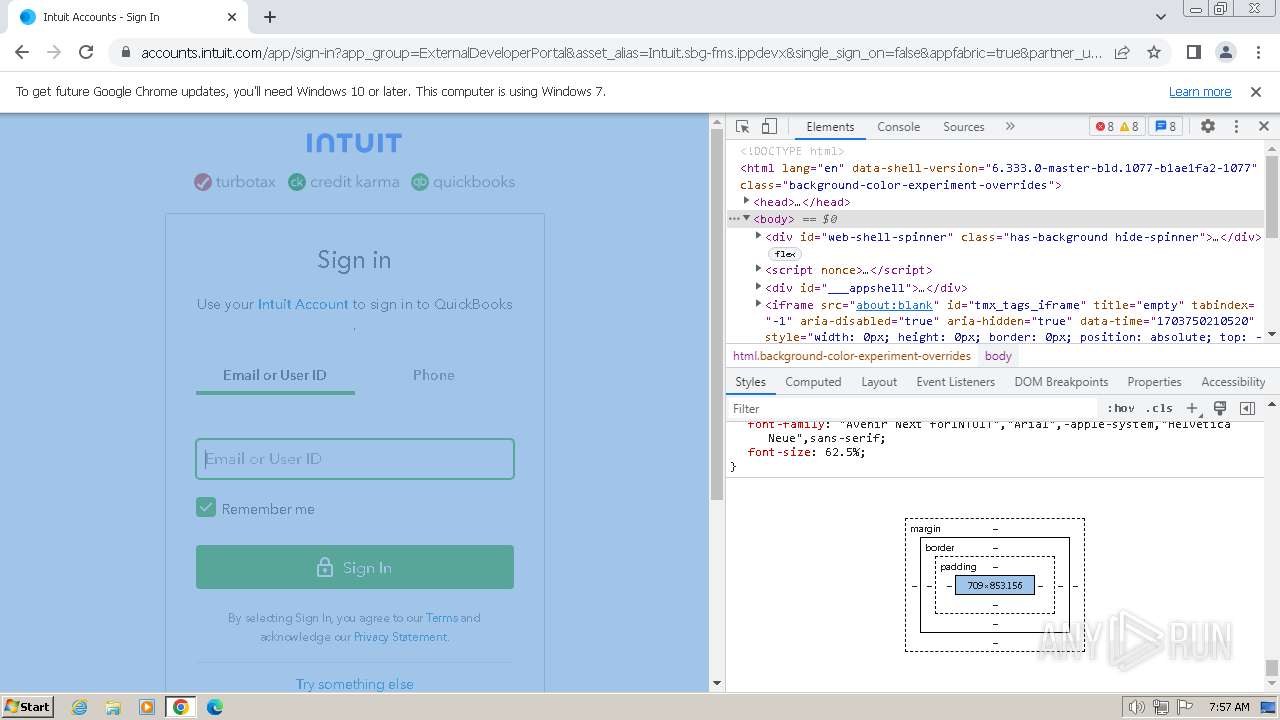This screenshot has width=1280, height=720.
Task: Click the browser forward arrow
Action: pos(54,52)
